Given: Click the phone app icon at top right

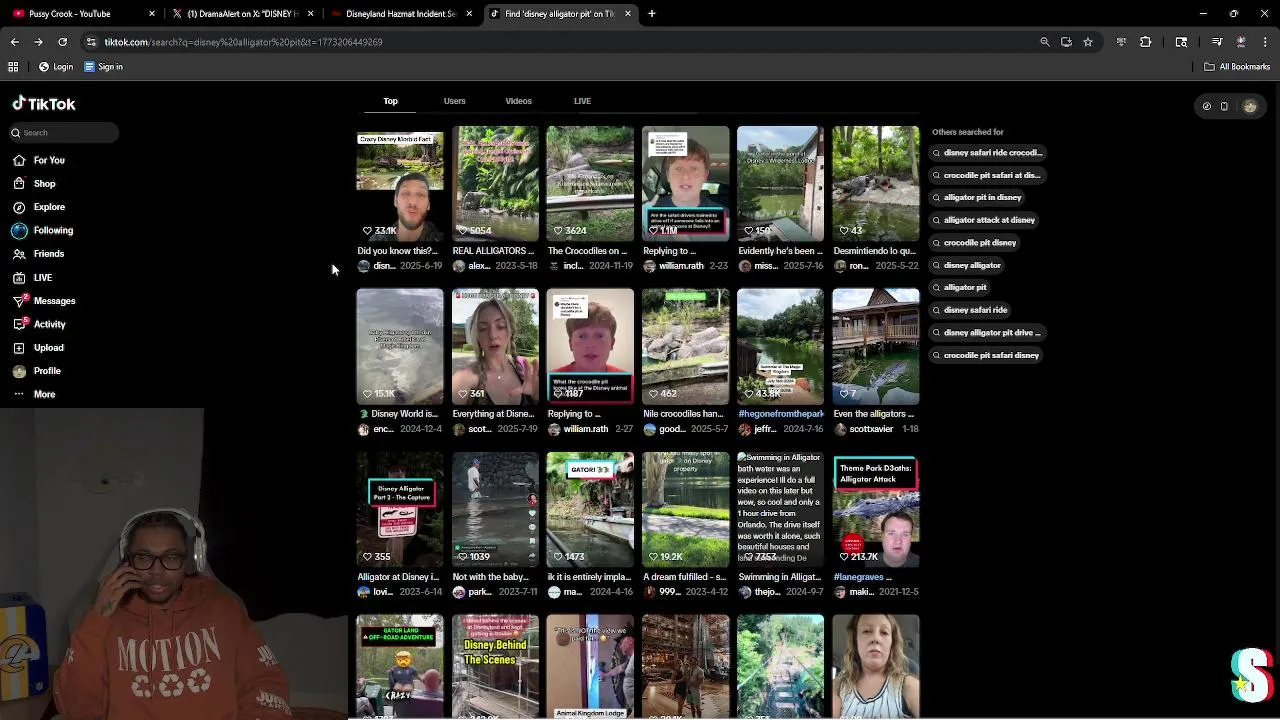Looking at the screenshot, I should coord(1224,106).
